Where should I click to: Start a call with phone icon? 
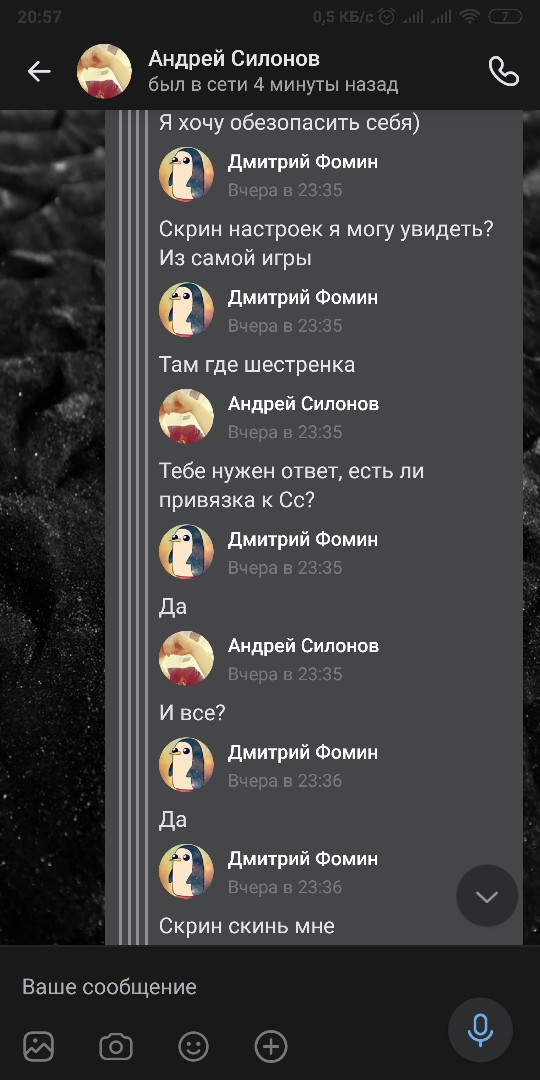pyautogui.click(x=503, y=71)
